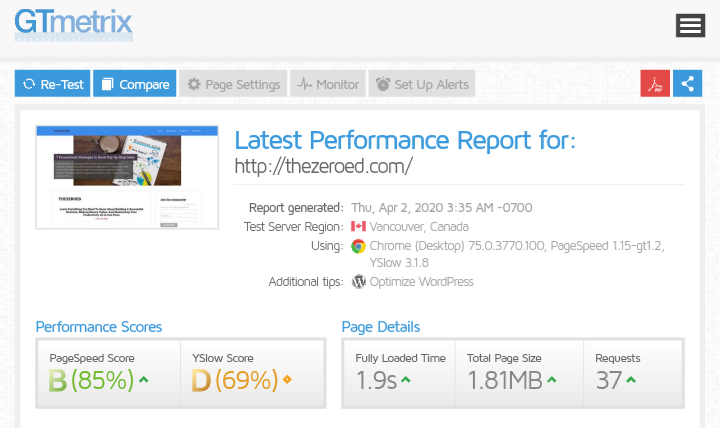Click the YSlow 3.1.8 text
Viewport: 720px width, 428px height.
tap(399, 263)
